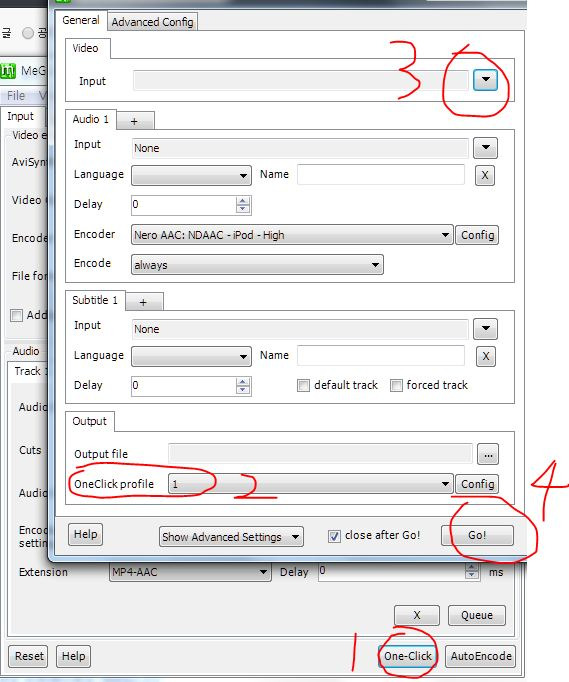Viewport: 569px width, 682px height.
Task: Click the Audio Name text field
Action: click(381, 174)
